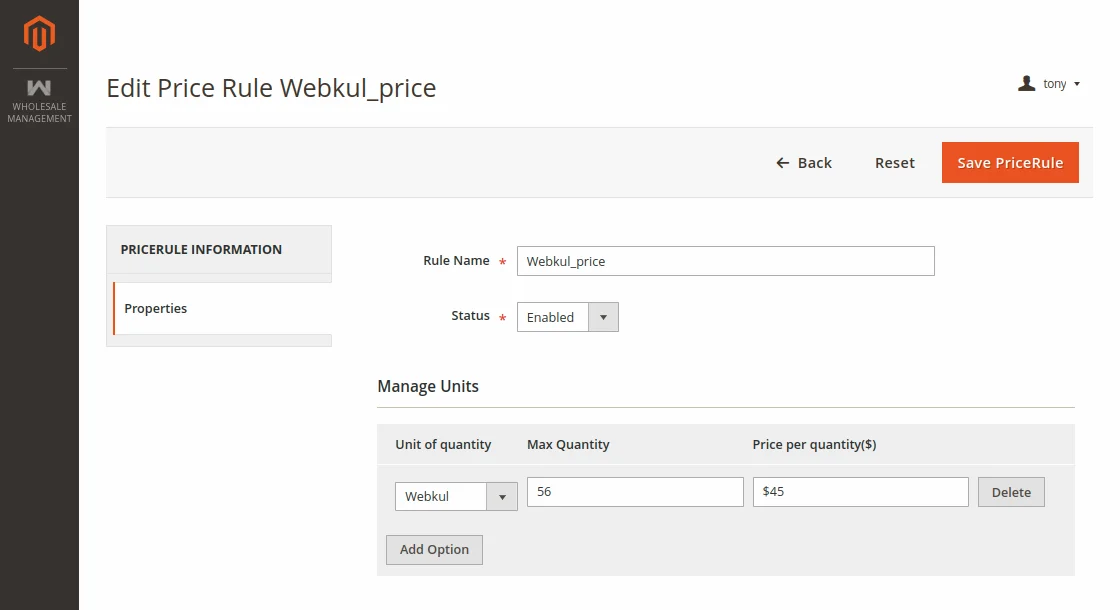Click the Unit of quantity dropdown arrow icon
This screenshot has width=1120, height=610.
coord(501,496)
